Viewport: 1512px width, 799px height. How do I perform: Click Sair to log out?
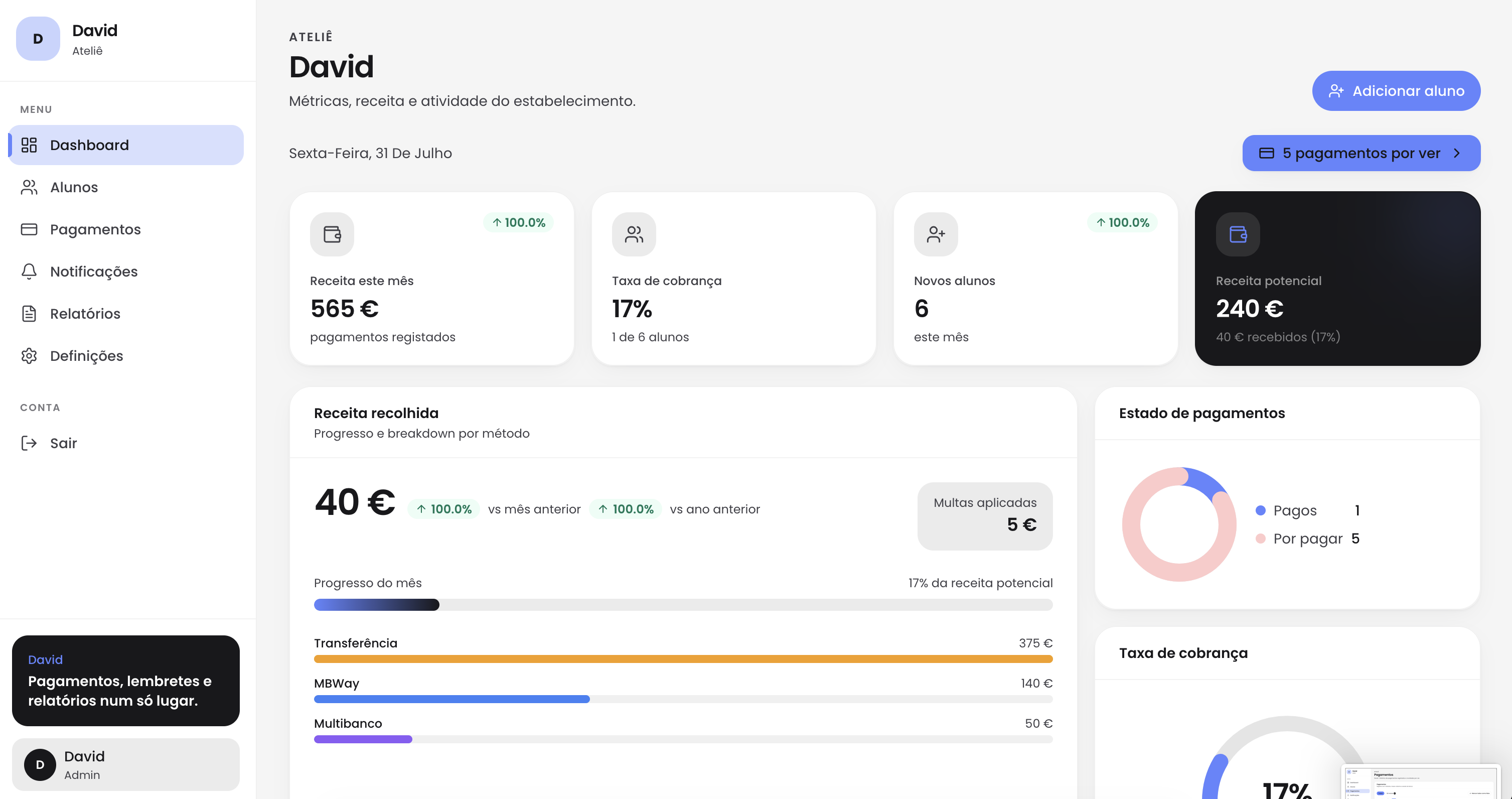pyautogui.click(x=126, y=443)
